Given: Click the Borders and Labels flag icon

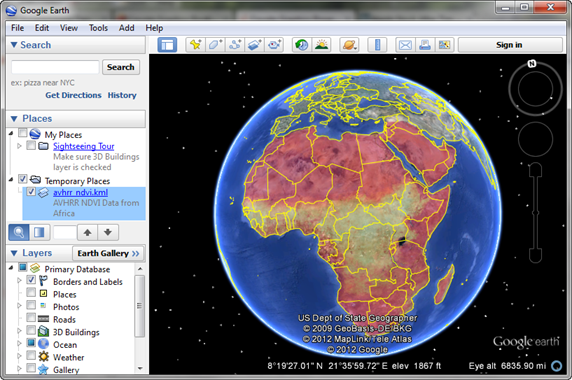Looking at the screenshot, I should 43,281.
